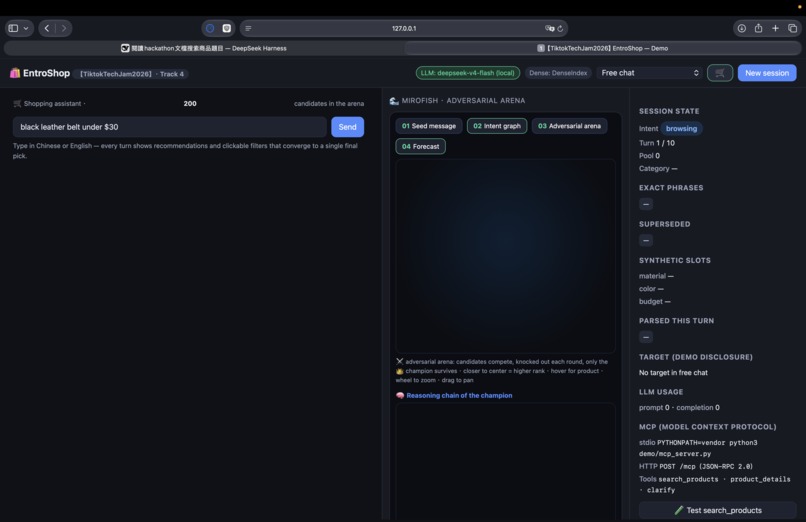Click the Exact Phrases dash chip
Viewport: 806px width, 522px height.
(x=646, y=204)
